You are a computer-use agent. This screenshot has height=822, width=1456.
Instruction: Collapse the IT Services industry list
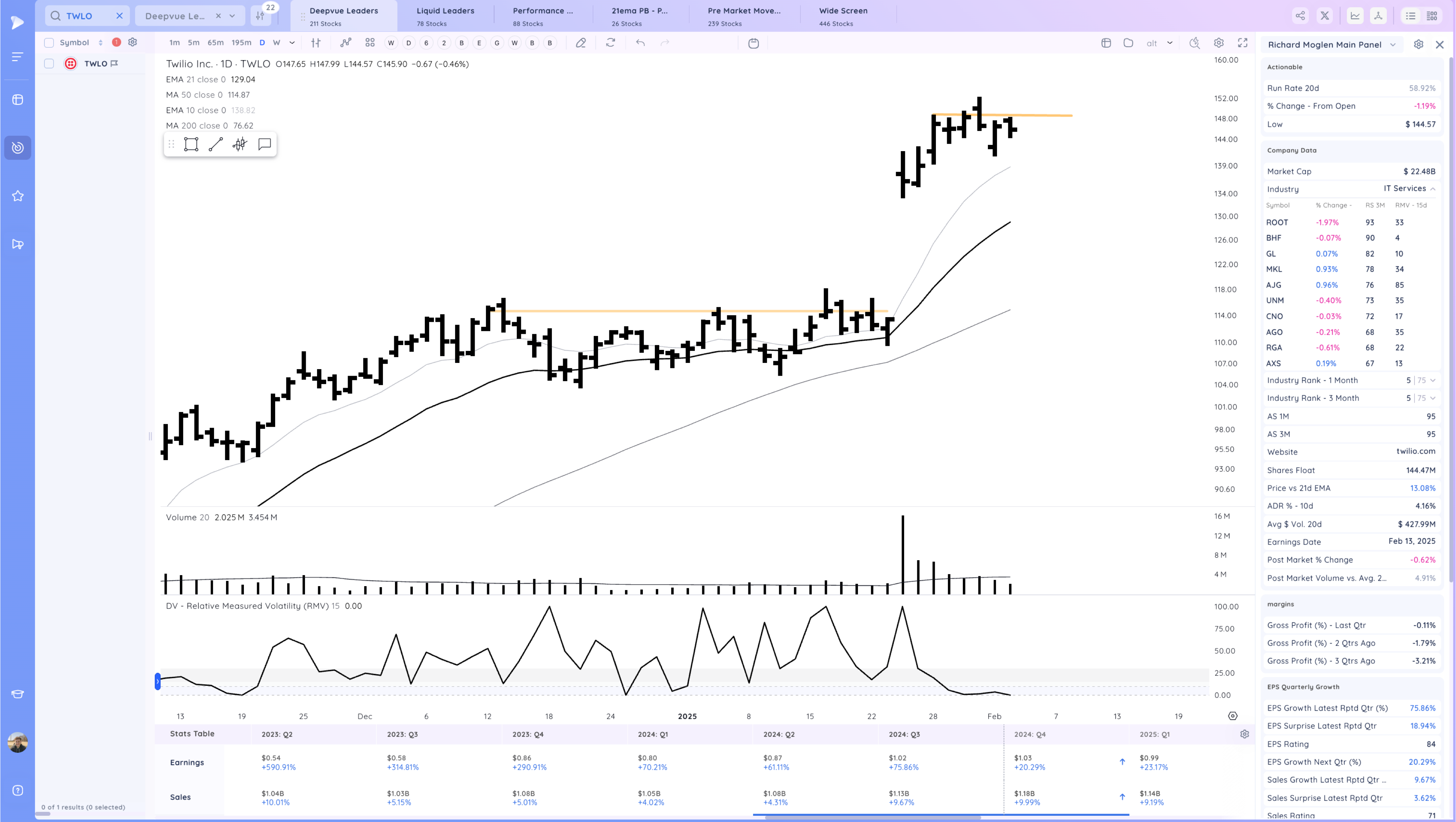click(x=1432, y=189)
